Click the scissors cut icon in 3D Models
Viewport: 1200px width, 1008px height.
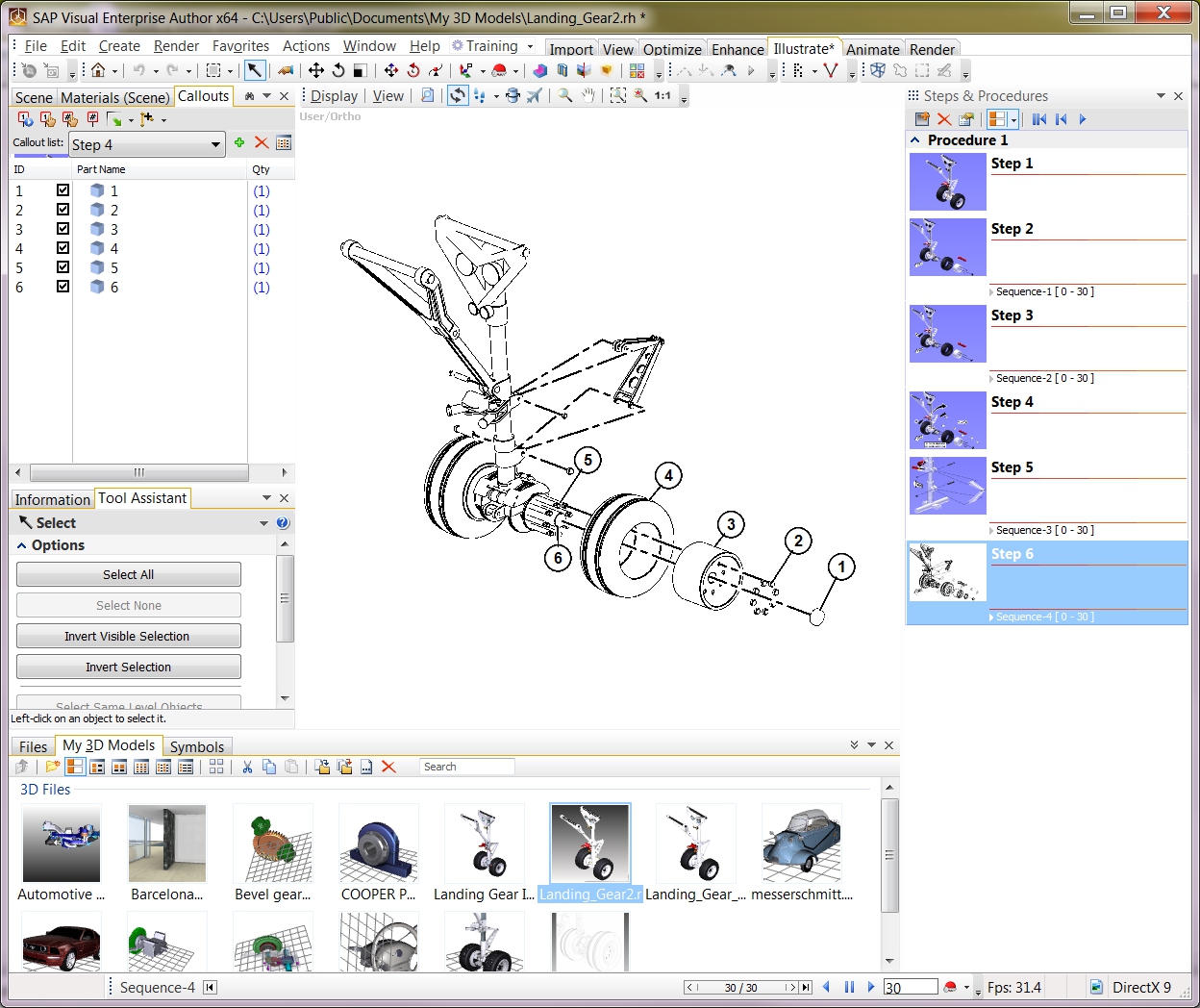247,767
